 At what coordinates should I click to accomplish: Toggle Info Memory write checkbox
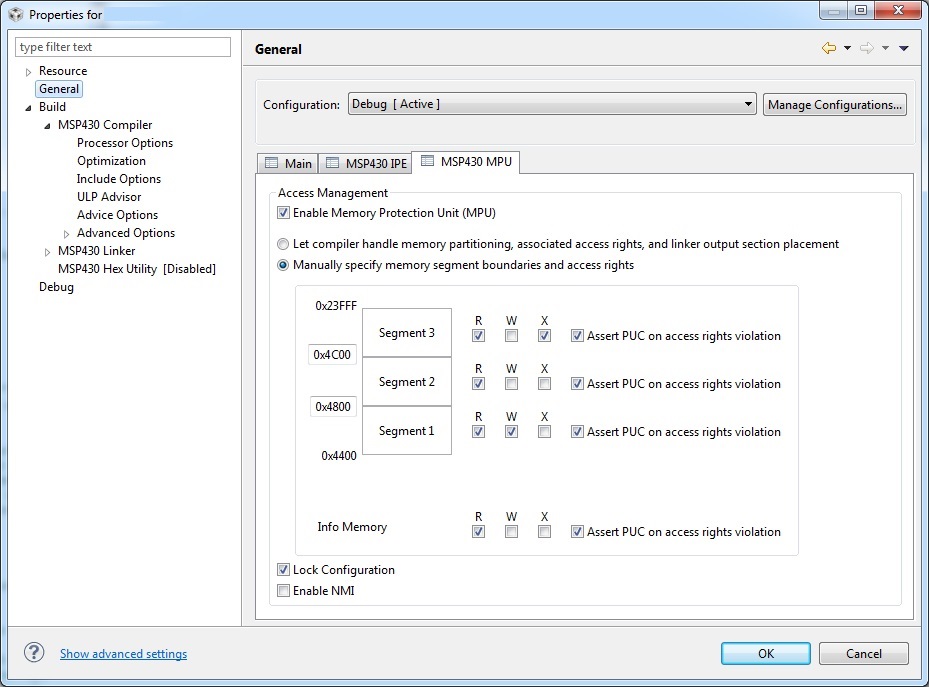[x=511, y=532]
